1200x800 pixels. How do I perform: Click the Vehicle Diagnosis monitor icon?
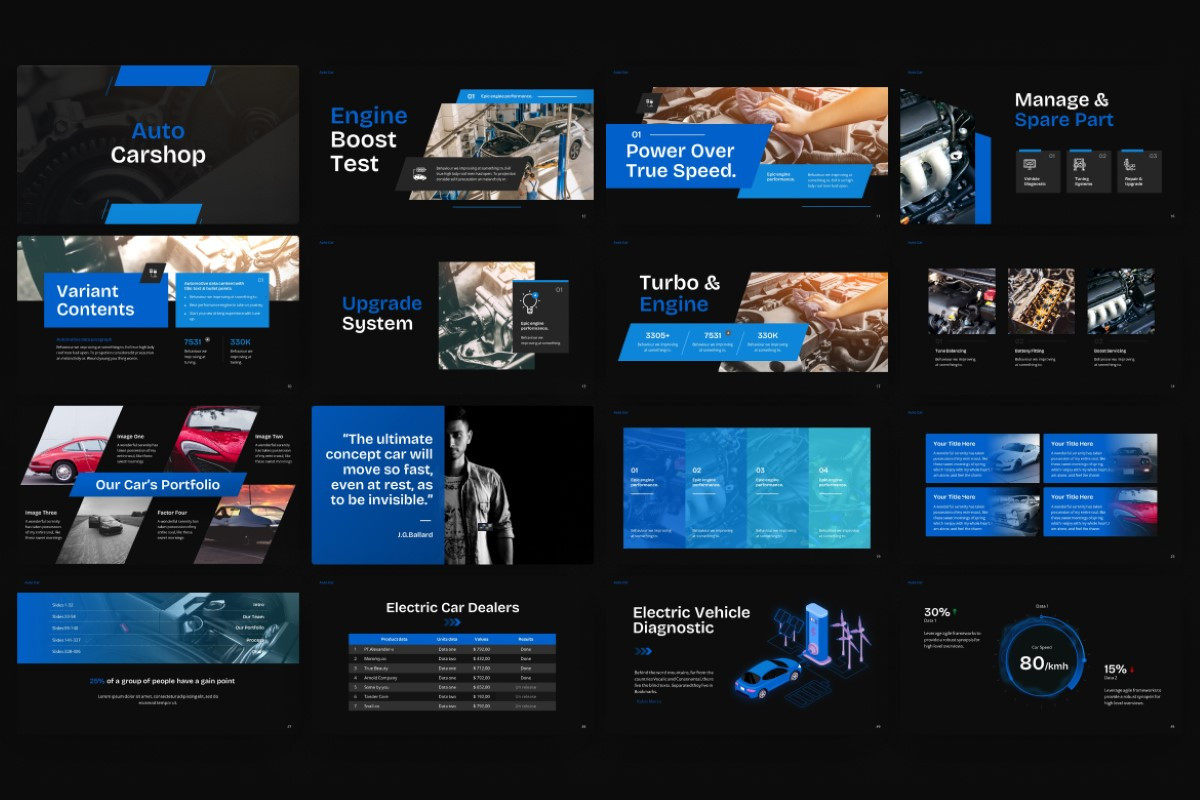1029,164
